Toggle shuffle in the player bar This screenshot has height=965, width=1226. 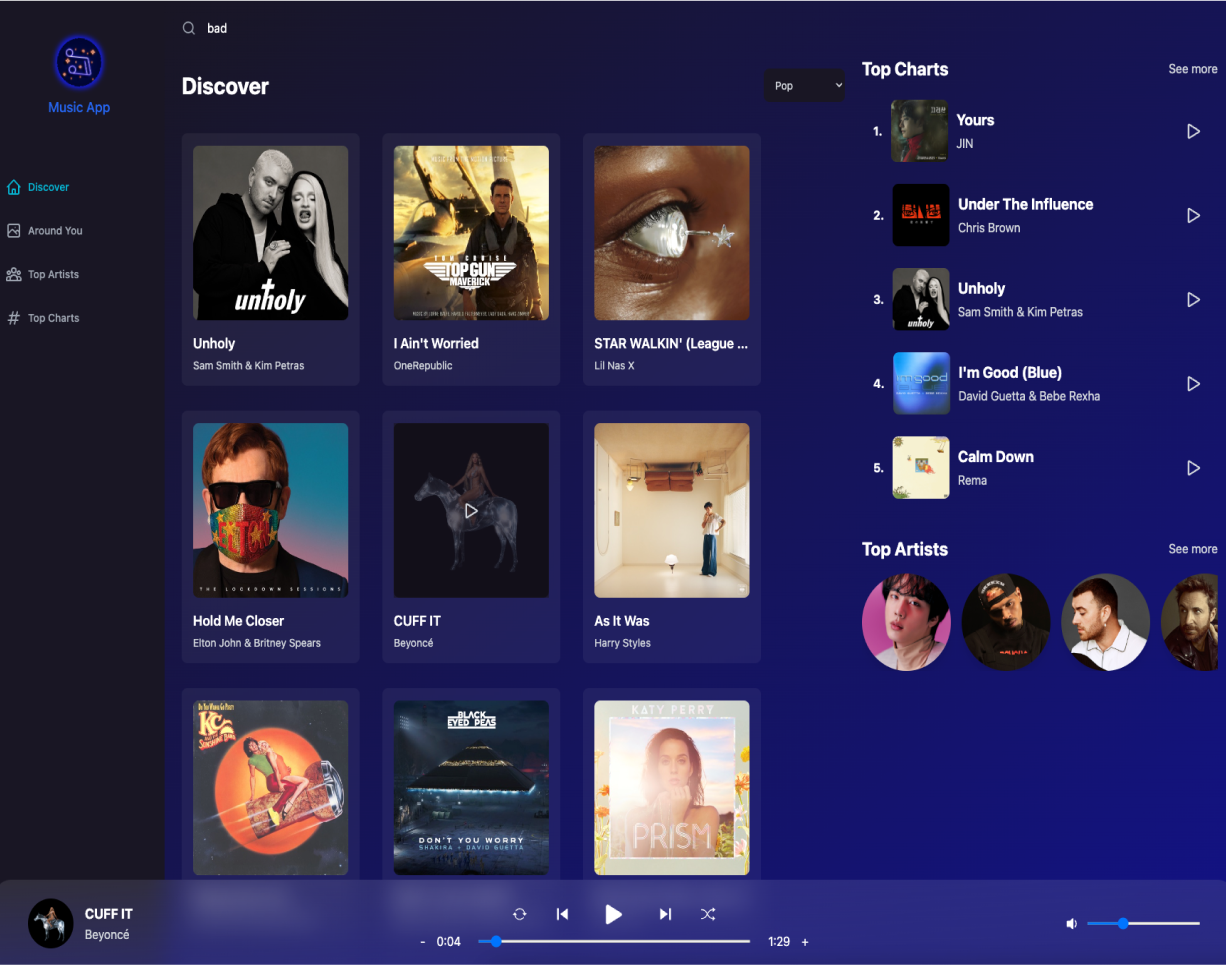coord(708,914)
